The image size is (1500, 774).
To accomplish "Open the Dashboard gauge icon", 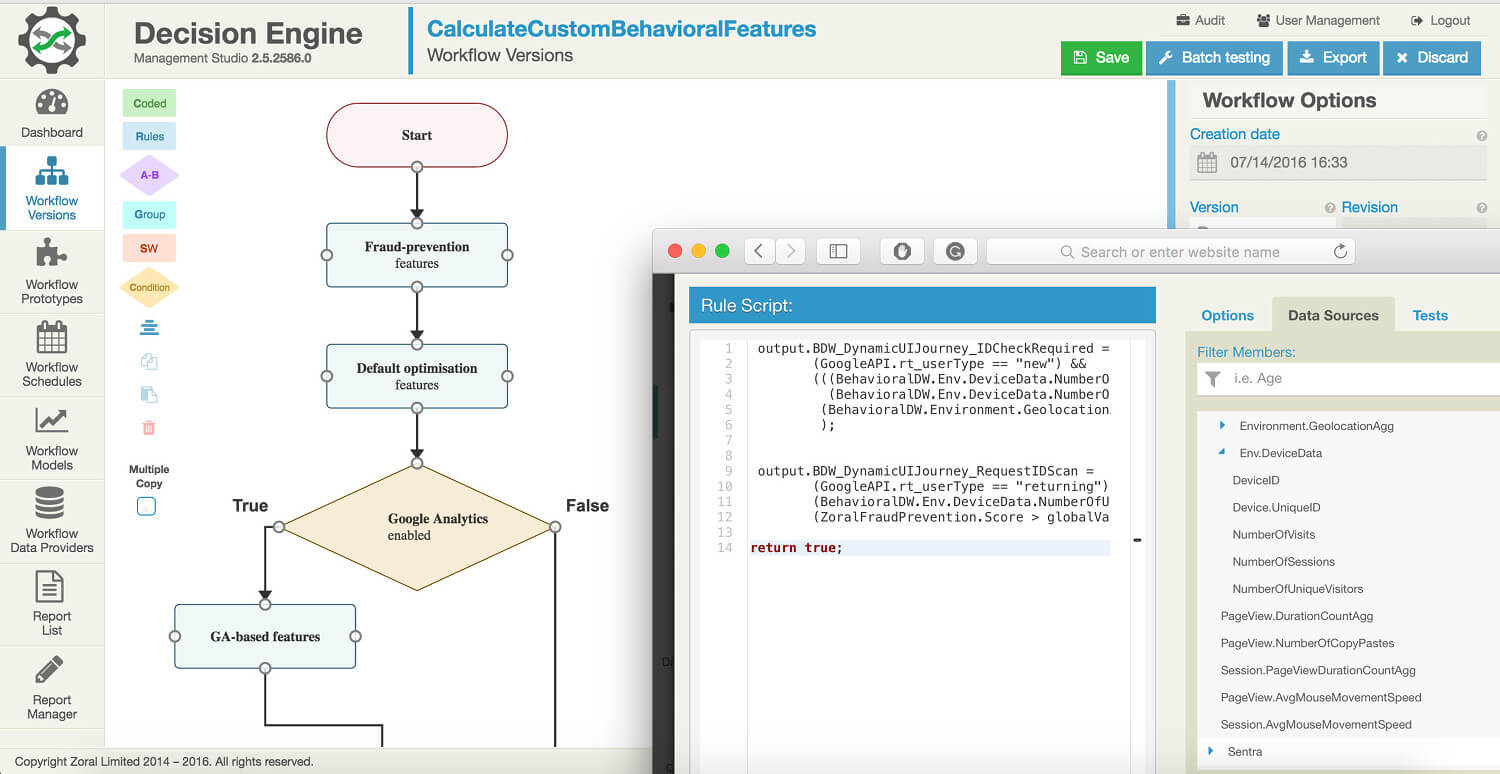I will 51,103.
